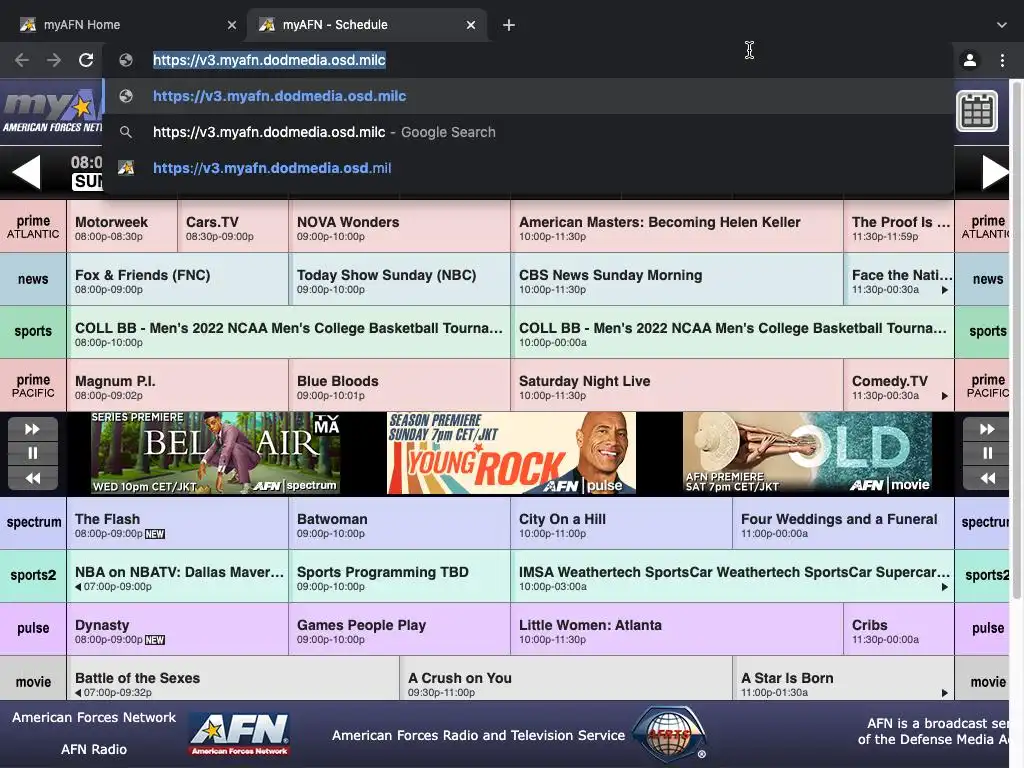The image size is (1024, 768).
Task: Select the left sports channel label
Action: pos(33,332)
